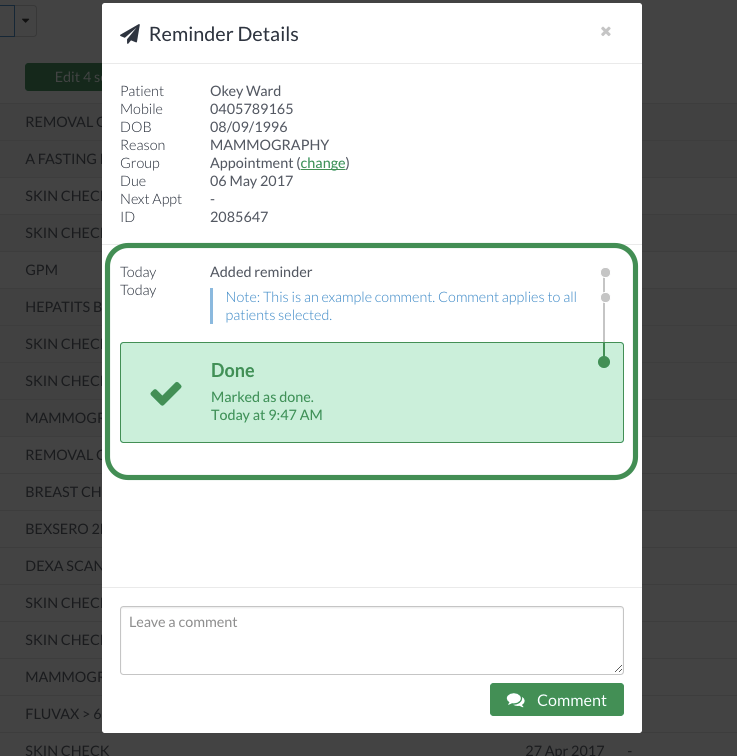Select the FLUVAX reminder row

tap(51, 714)
